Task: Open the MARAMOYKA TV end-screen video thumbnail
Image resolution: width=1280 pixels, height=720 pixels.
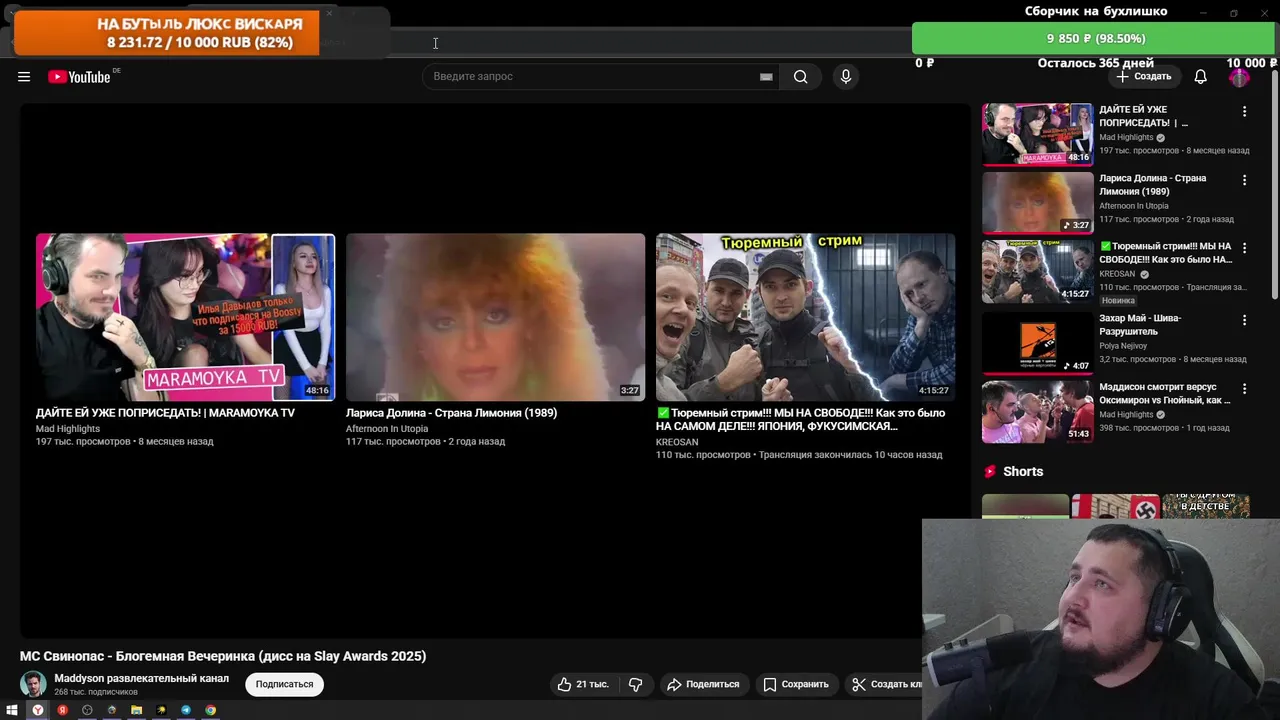Action: [185, 317]
